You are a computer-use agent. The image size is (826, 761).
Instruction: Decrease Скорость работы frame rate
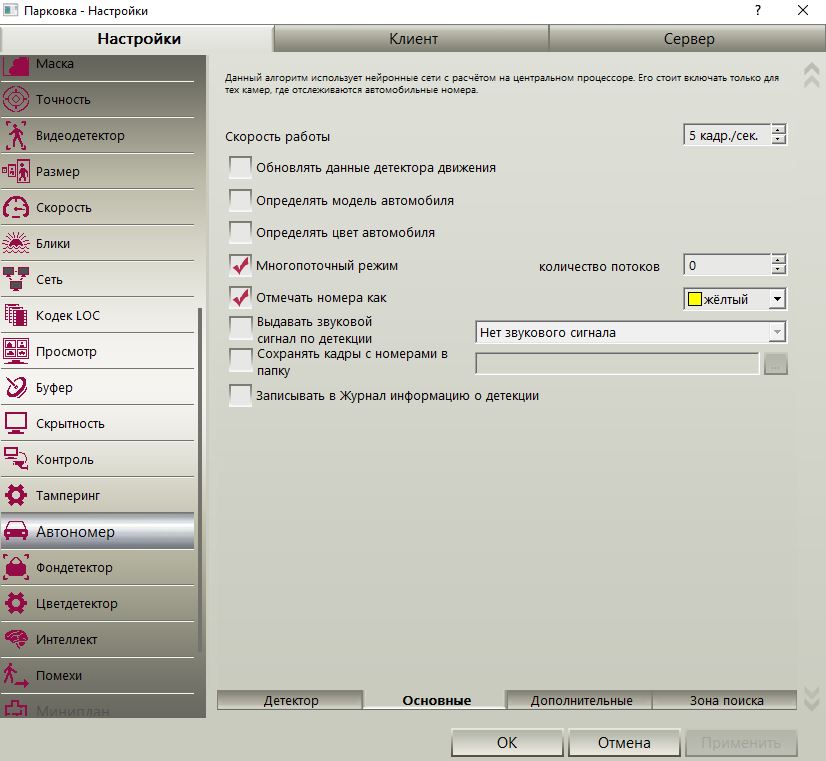(778, 140)
